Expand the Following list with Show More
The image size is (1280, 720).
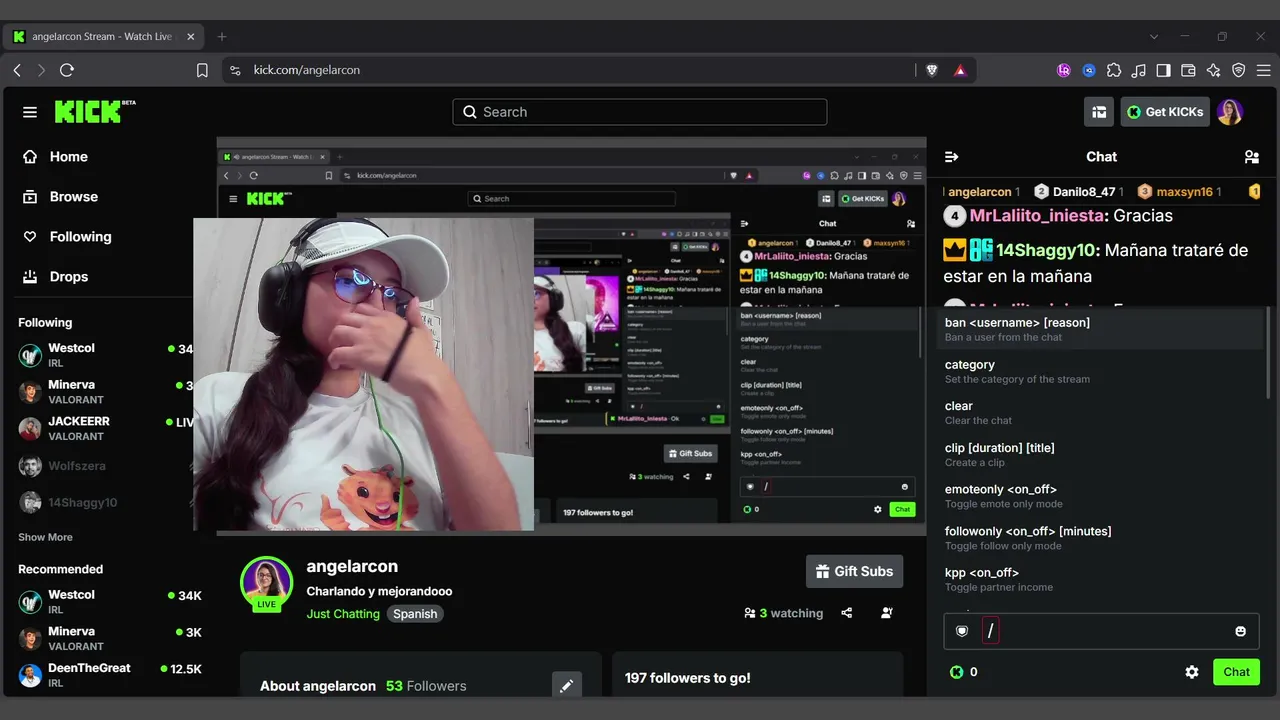point(45,537)
